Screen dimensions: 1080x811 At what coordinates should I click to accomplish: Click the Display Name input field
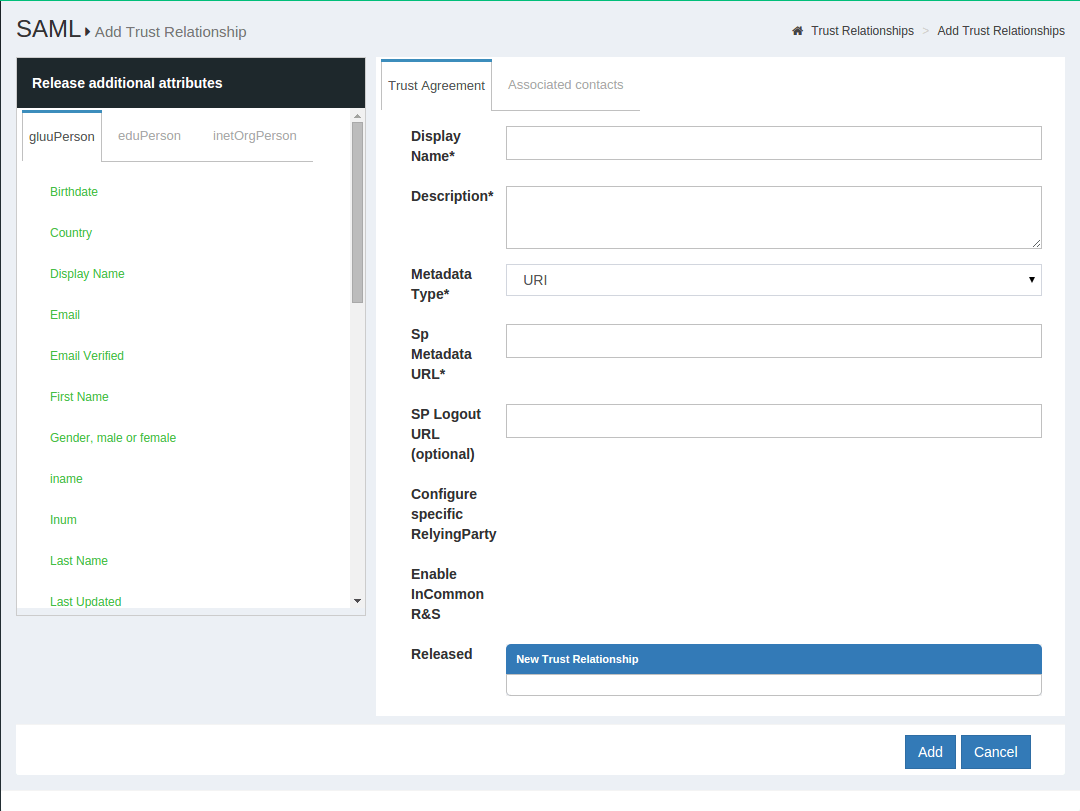(773, 143)
